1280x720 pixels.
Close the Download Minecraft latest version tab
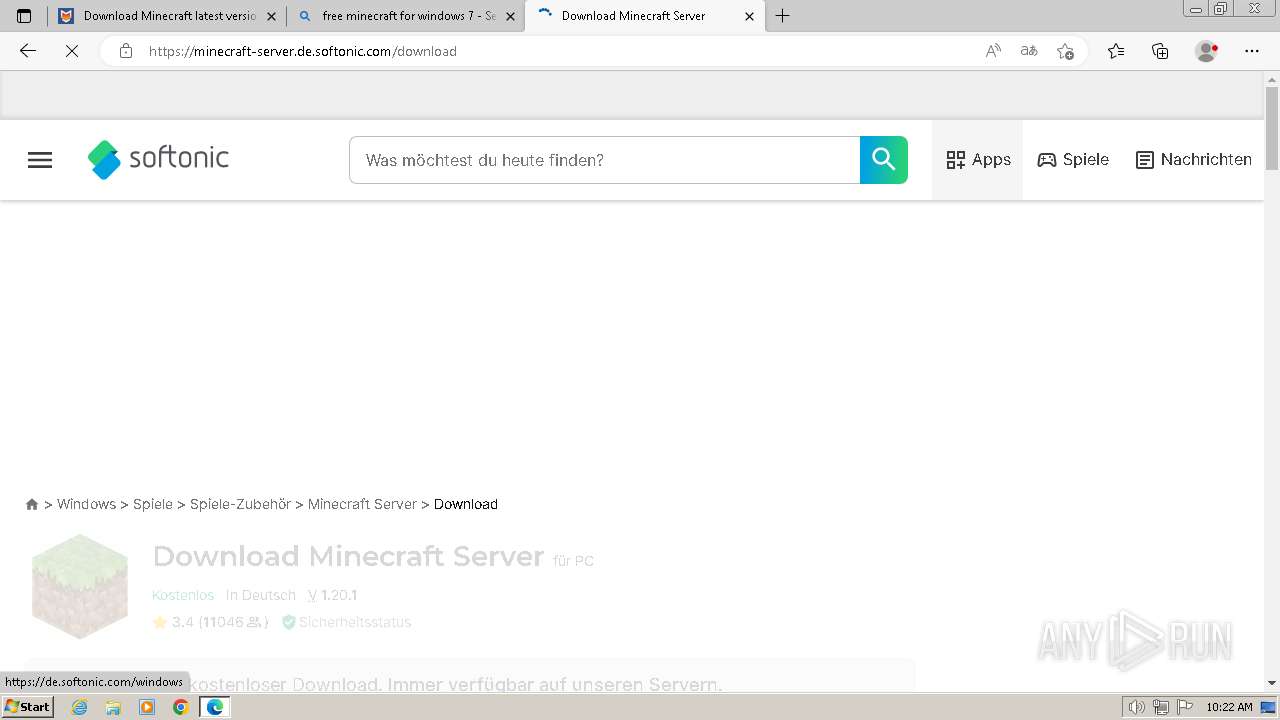coord(271,16)
